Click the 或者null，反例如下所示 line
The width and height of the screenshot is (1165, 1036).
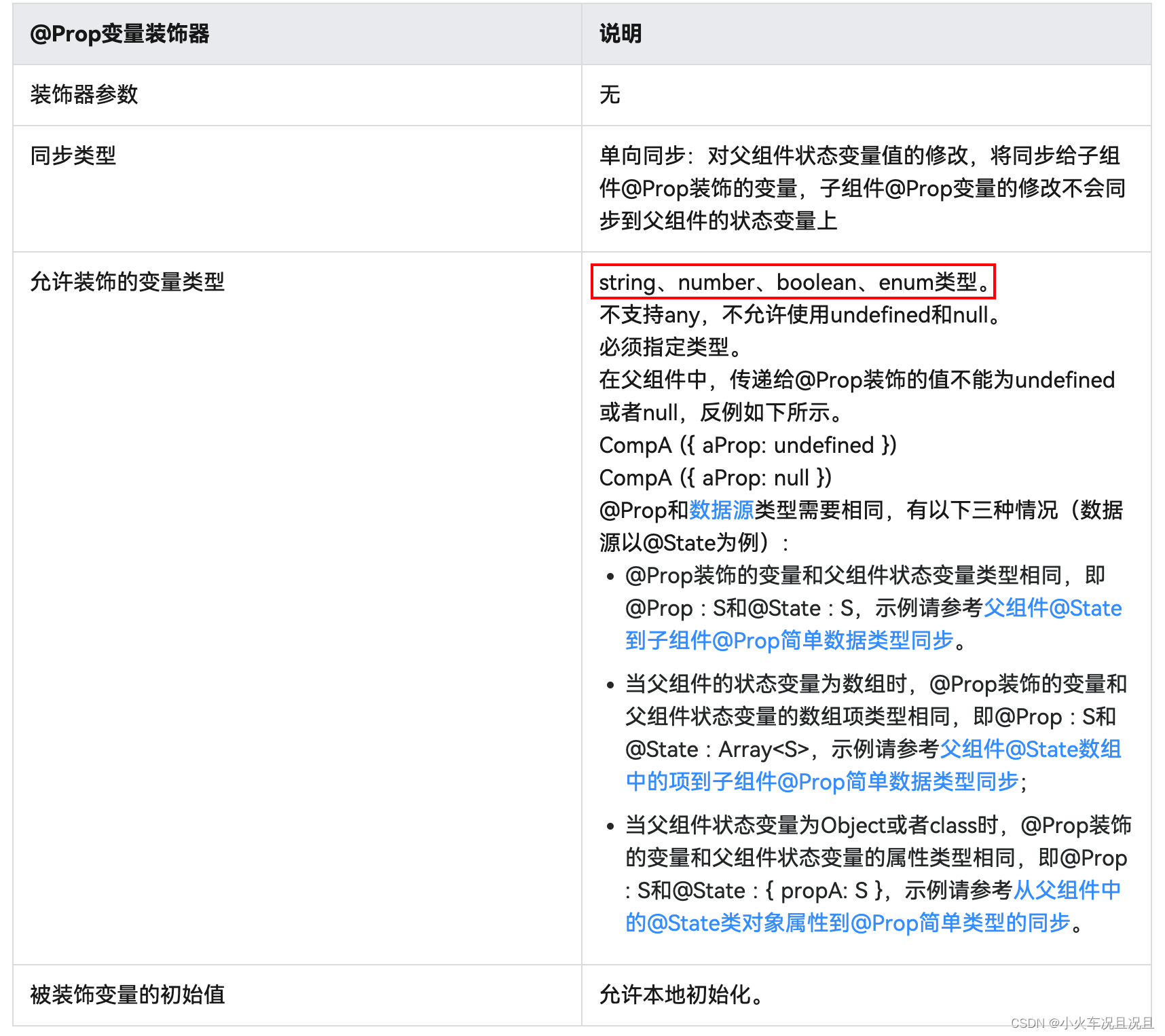[x=721, y=413]
